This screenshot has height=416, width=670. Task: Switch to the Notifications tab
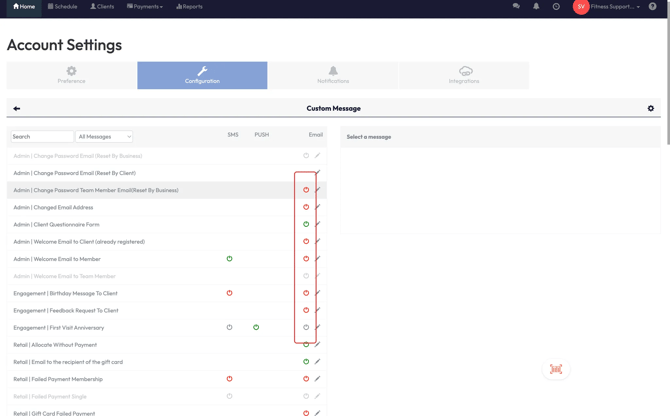(333, 75)
